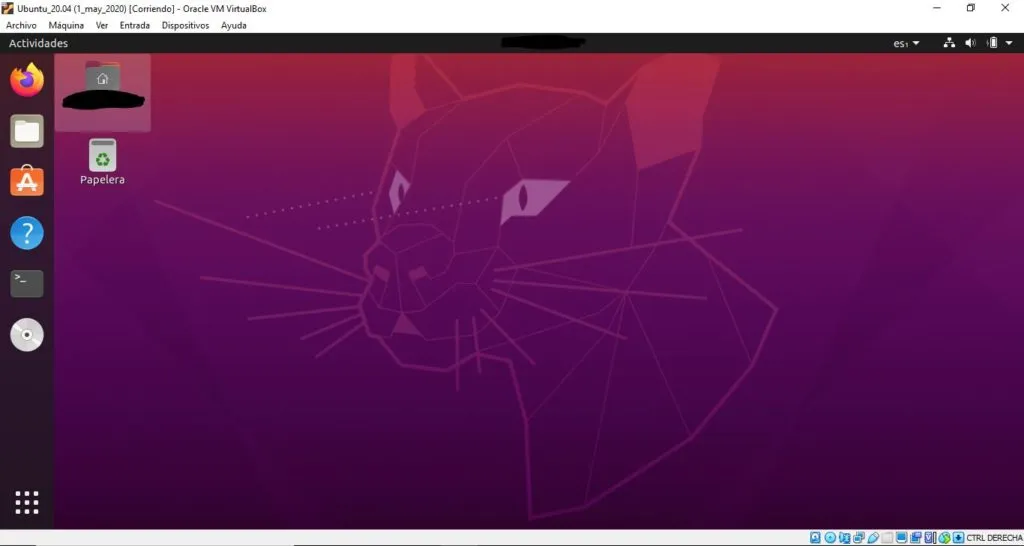
Task: Click the volume speaker icon in top bar
Action: [970, 42]
